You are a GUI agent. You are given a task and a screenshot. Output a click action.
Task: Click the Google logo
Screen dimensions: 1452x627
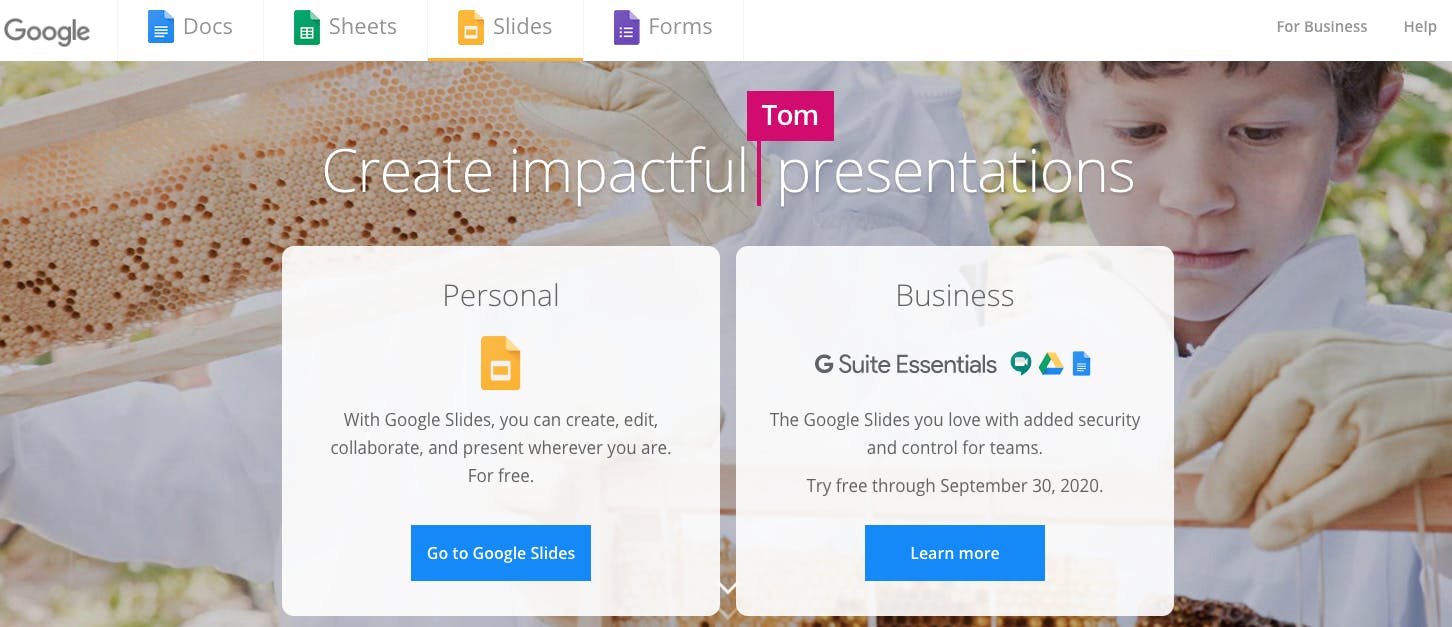(47, 30)
